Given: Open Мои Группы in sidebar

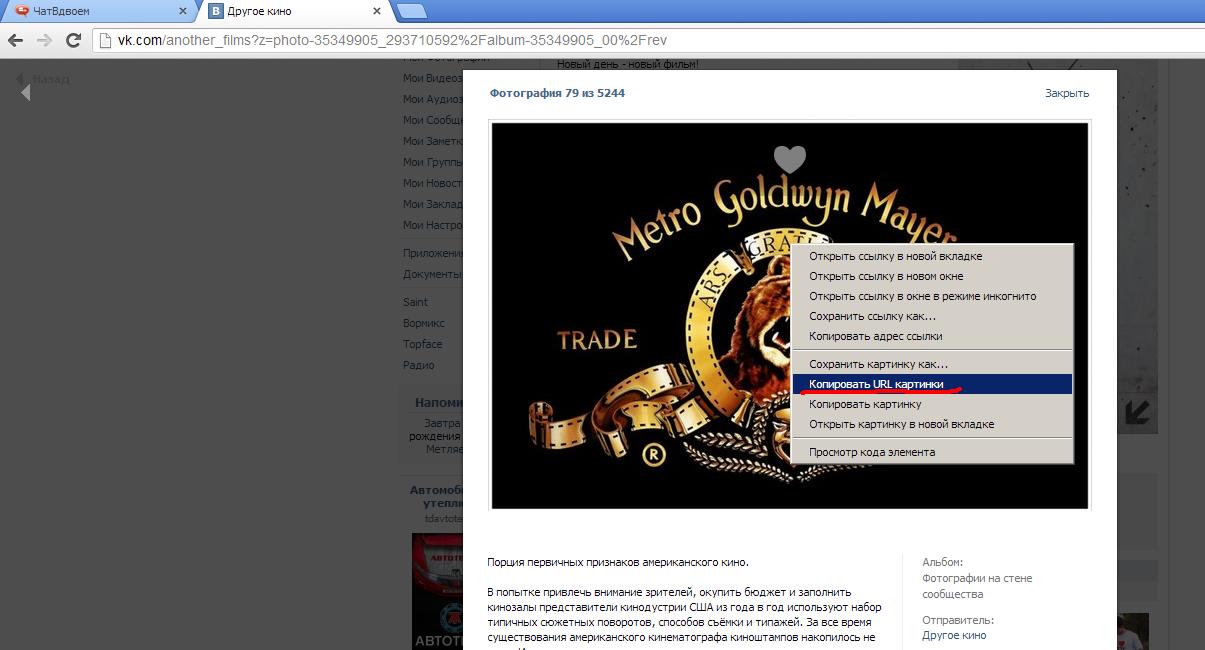Looking at the screenshot, I should click(432, 162).
